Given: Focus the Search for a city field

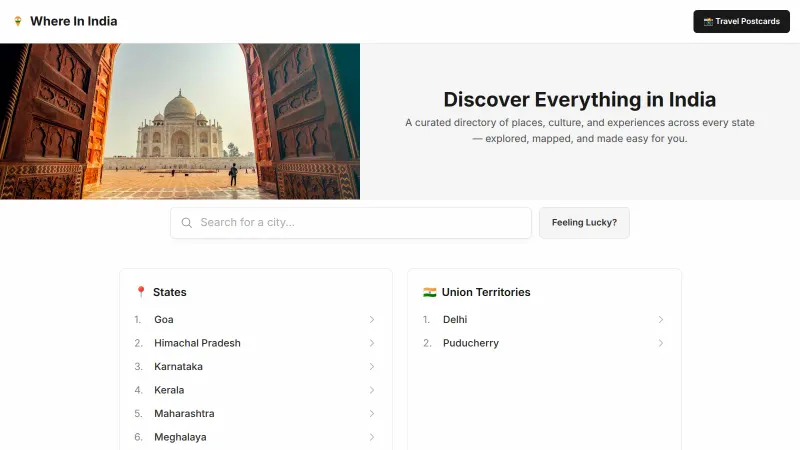Looking at the screenshot, I should click(360, 223).
